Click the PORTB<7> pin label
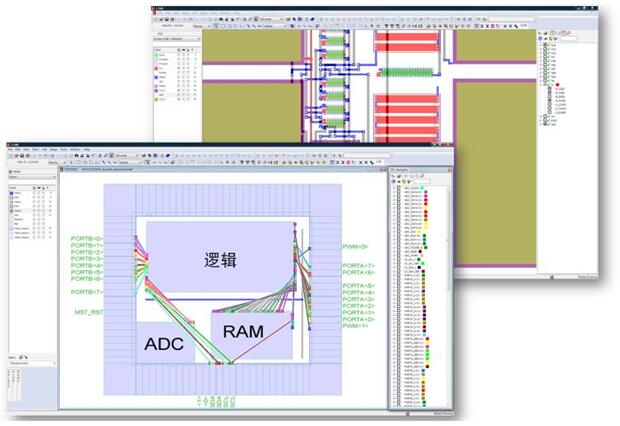Viewport: 620px width, 426px height. click(87, 292)
